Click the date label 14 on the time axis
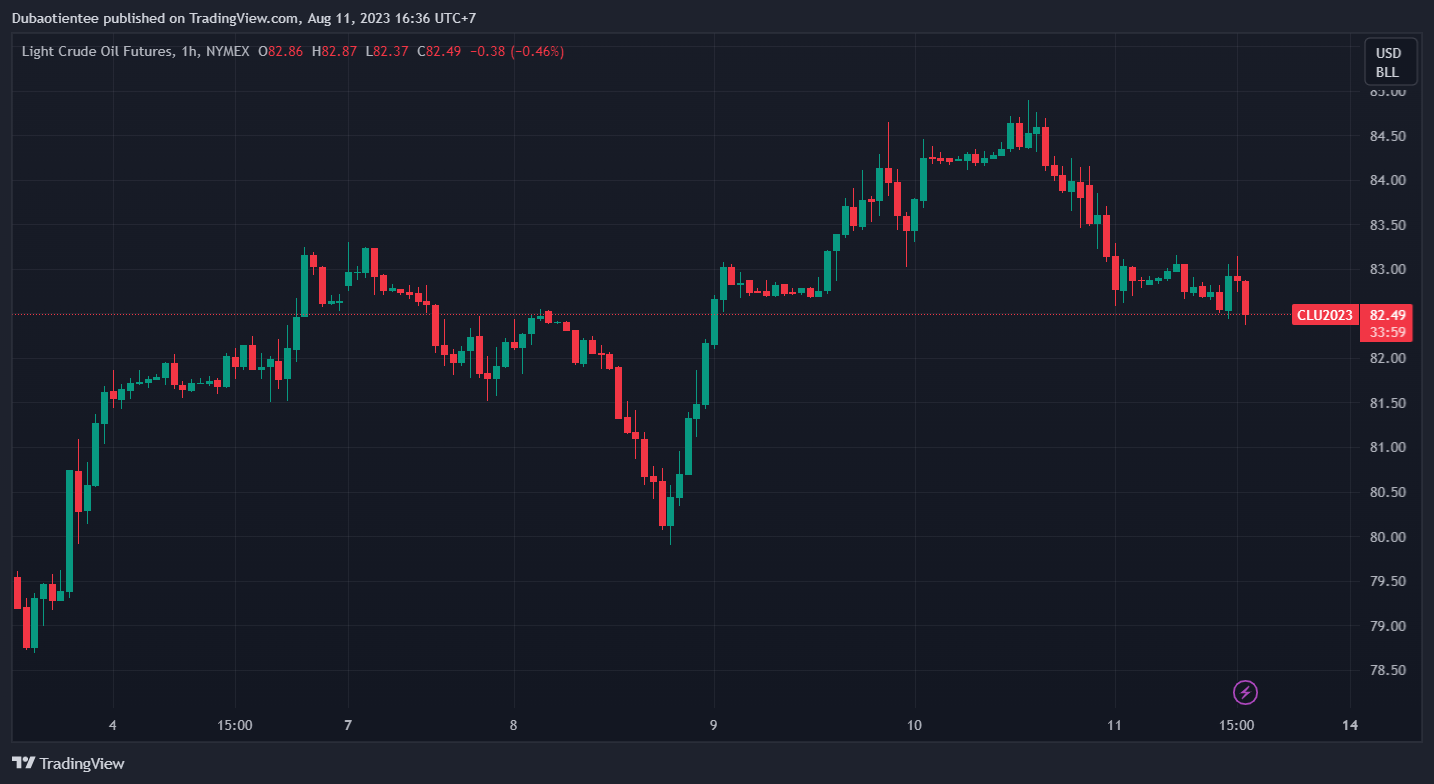1434x784 pixels. (1350, 725)
